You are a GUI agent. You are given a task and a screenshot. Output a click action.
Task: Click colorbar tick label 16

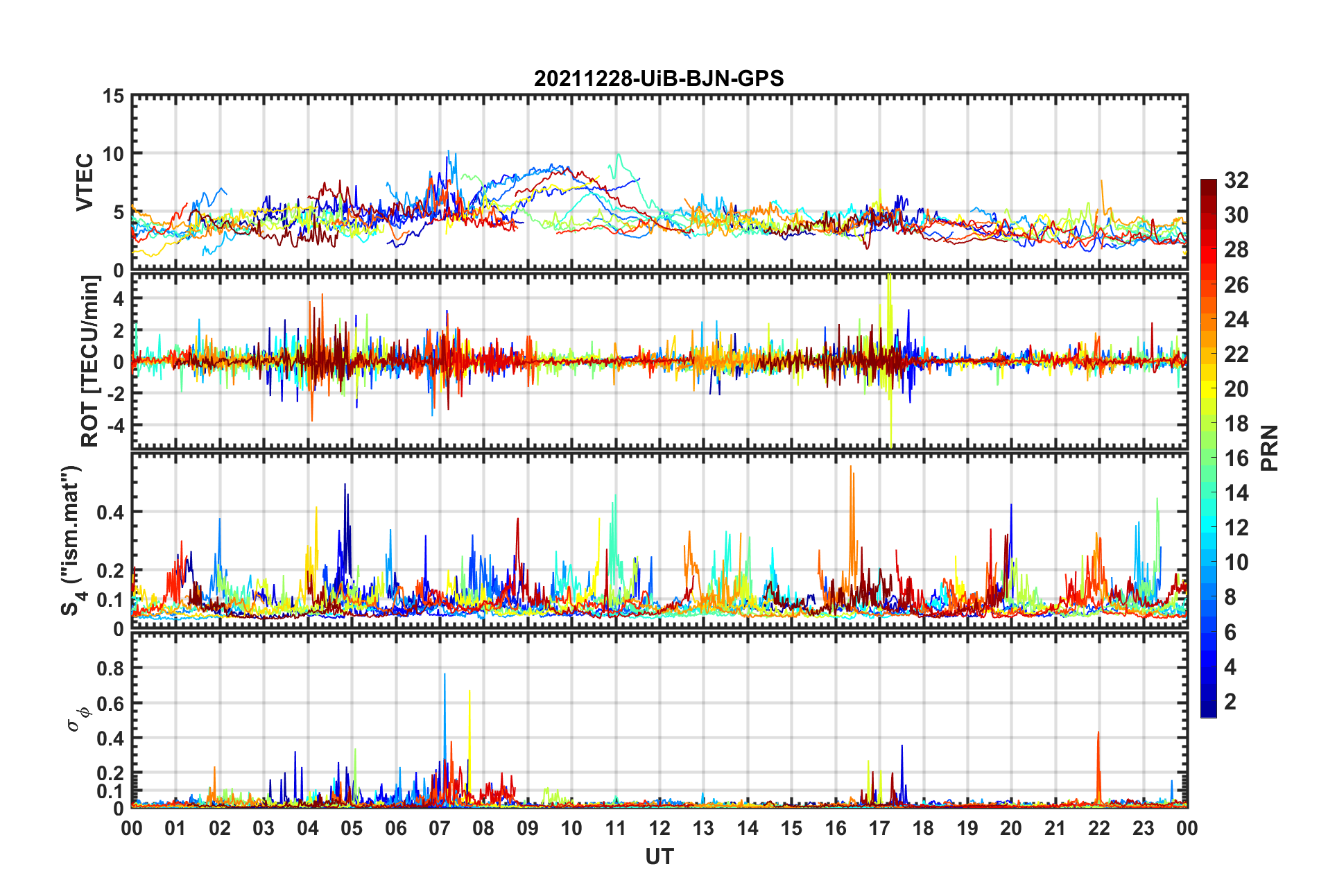pyautogui.click(x=1236, y=458)
